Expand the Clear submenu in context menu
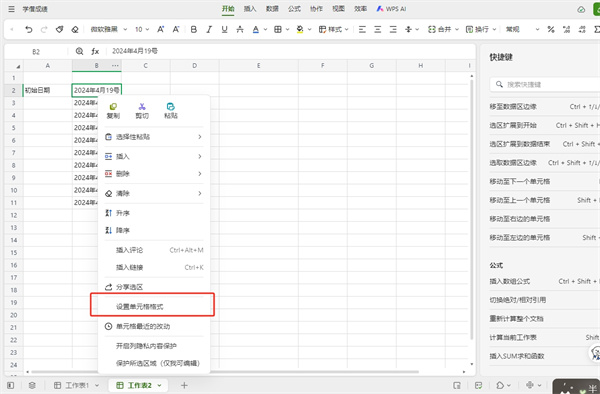The height and width of the screenshot is (394, 600). pyautogui.click(x=153, y=193)
